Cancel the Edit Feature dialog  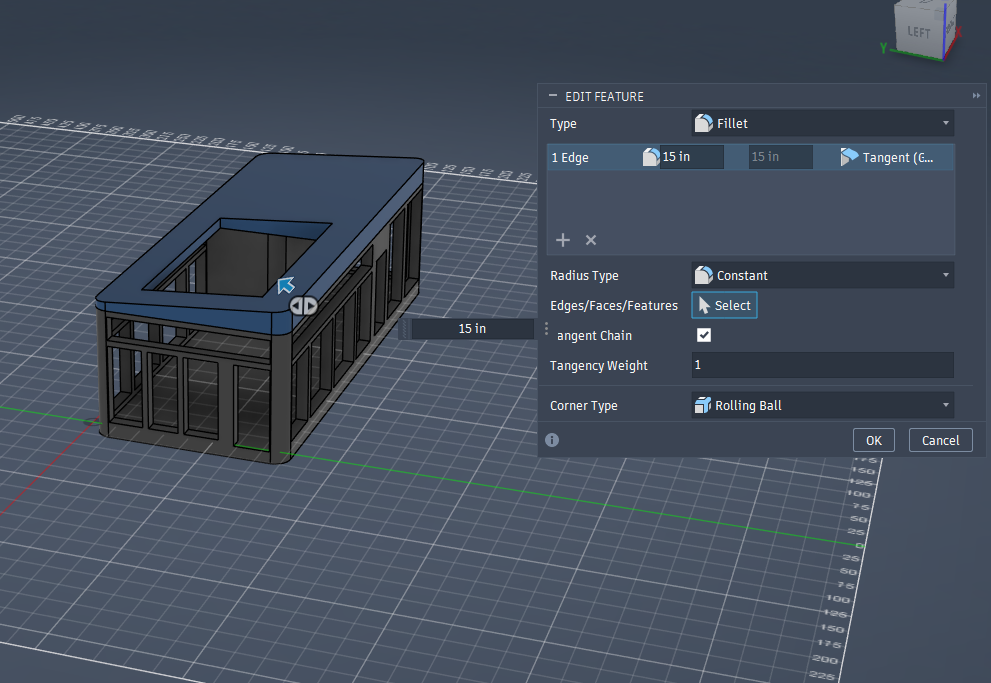click(x=940, y=440)
